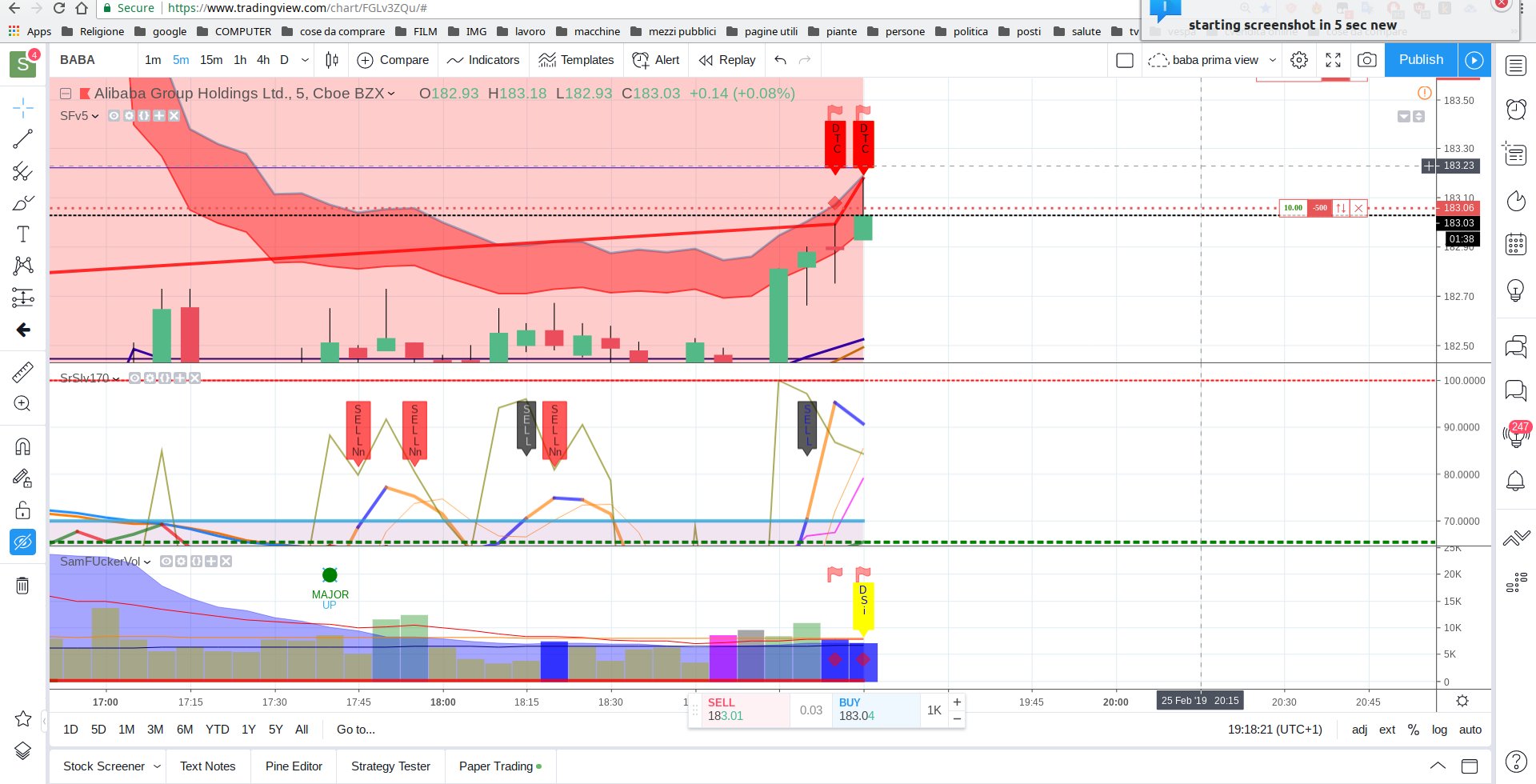Open the help question mark icon
The height and width of the screenshot is (784, 1536).
(x=1516, y=761)
